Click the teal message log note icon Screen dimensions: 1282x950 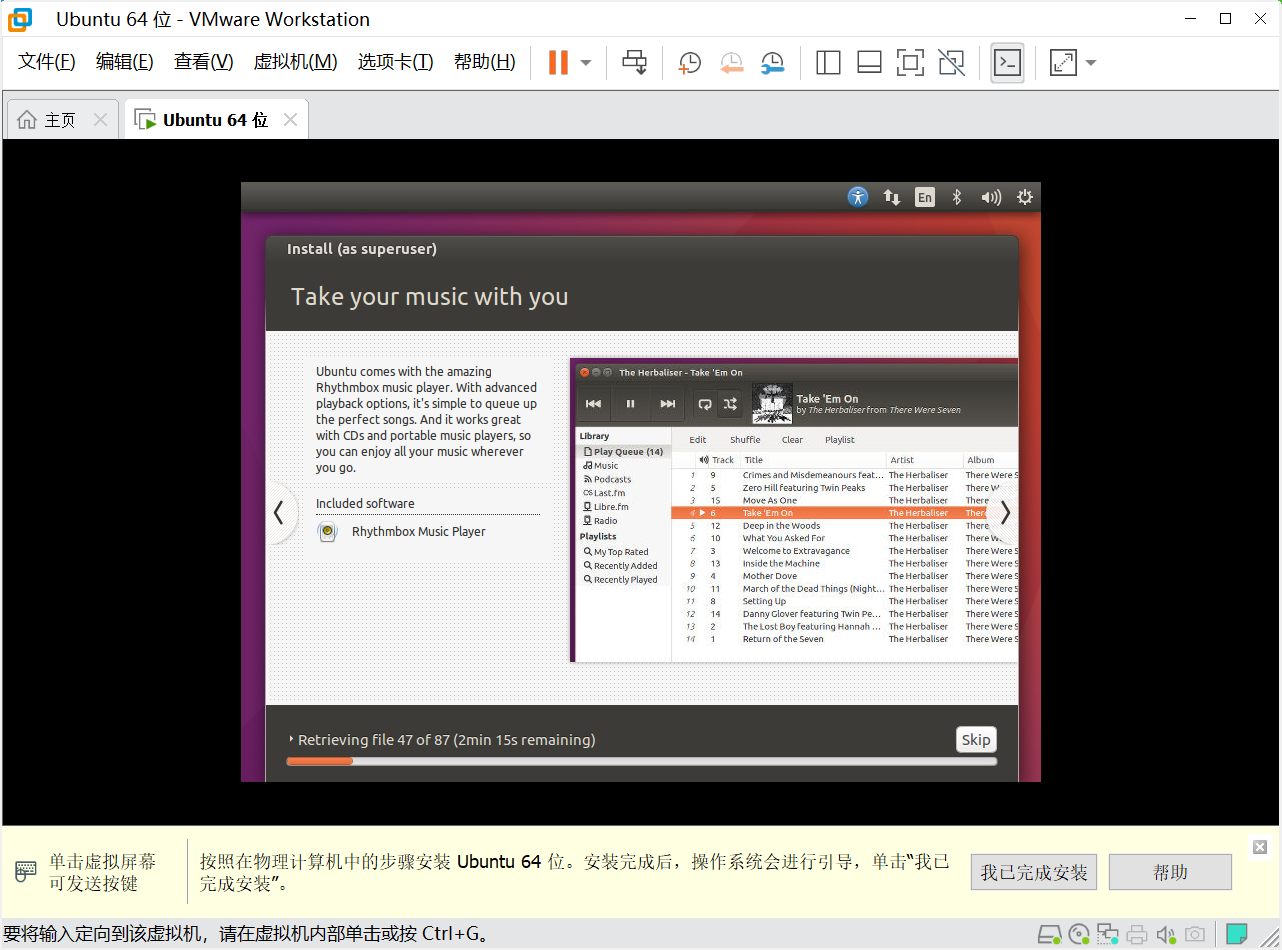click(x=1237, y=935)
